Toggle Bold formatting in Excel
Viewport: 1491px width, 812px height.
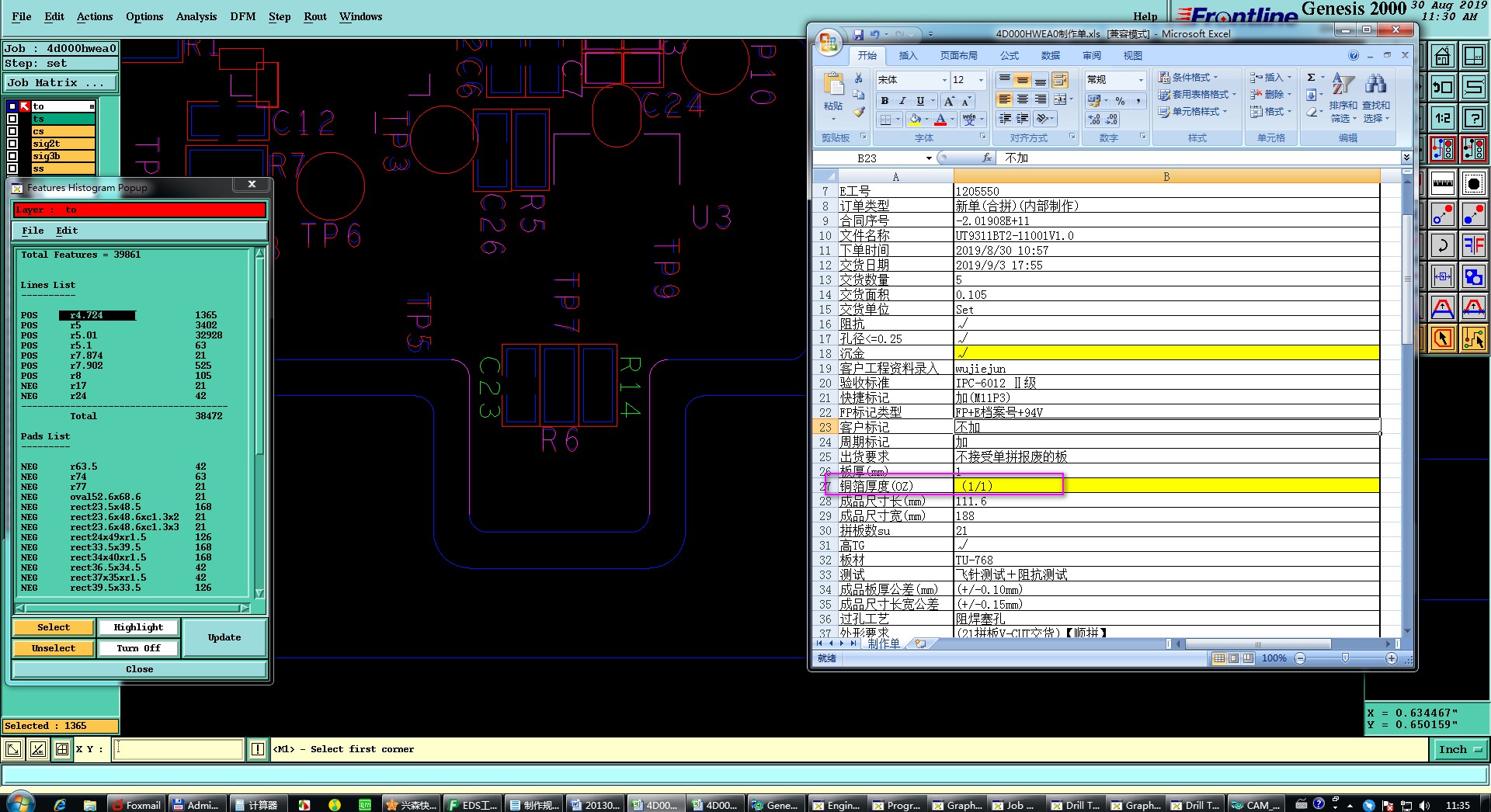[885, 101]
